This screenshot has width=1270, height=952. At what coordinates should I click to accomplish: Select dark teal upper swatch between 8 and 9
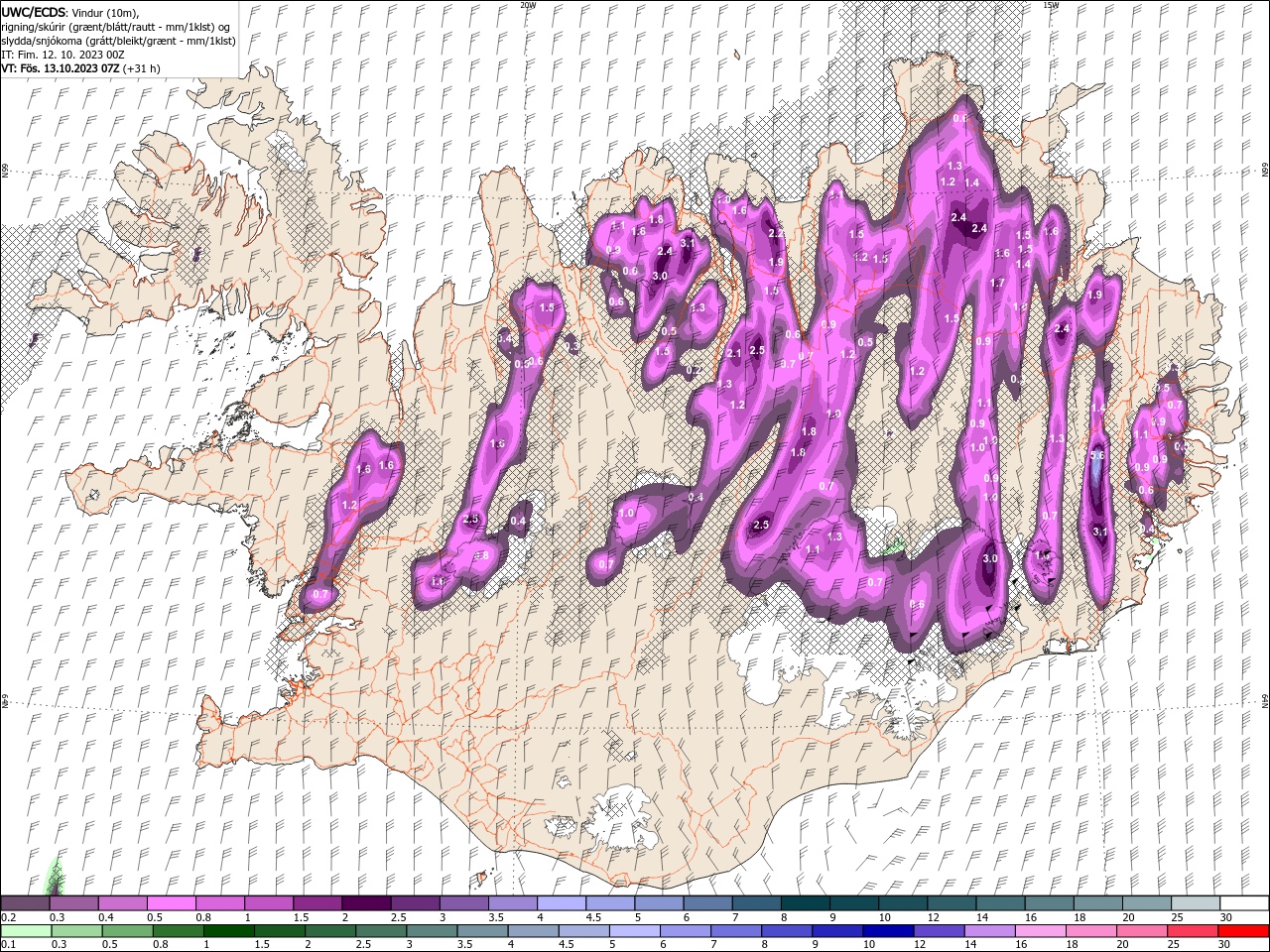(805, 903)
